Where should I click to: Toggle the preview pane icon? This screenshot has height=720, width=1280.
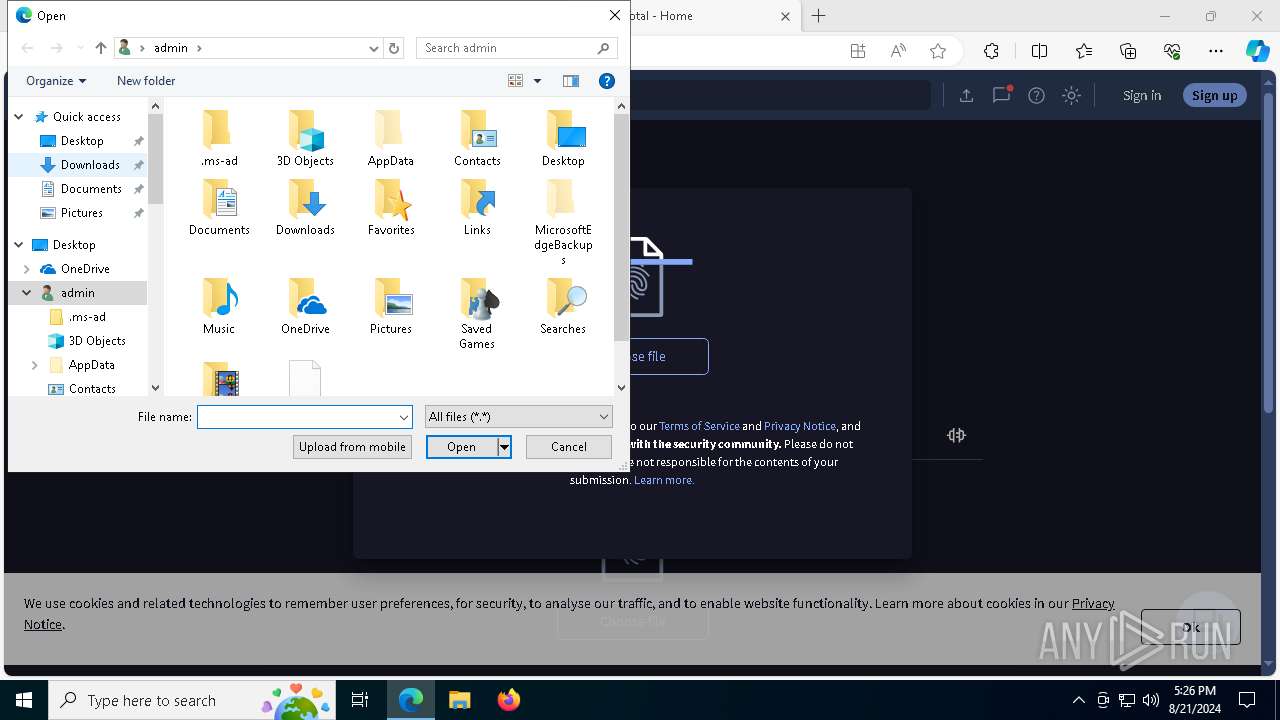571,81
